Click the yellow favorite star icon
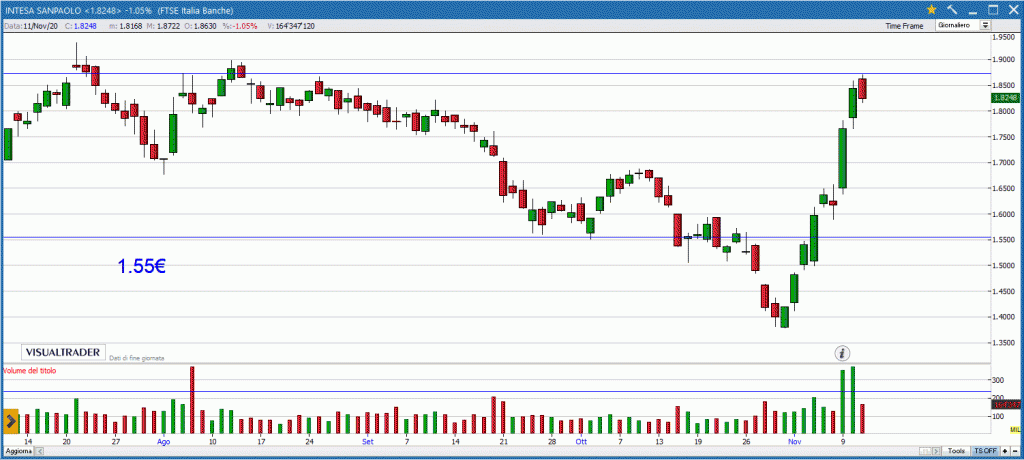The image size is (1024, 460). [931, 9]
